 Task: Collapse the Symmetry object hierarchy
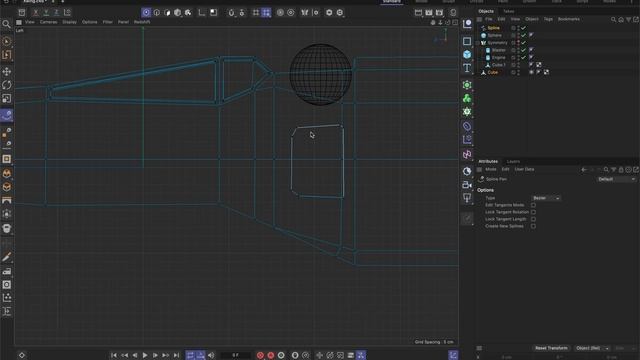[x=478, y=43]
